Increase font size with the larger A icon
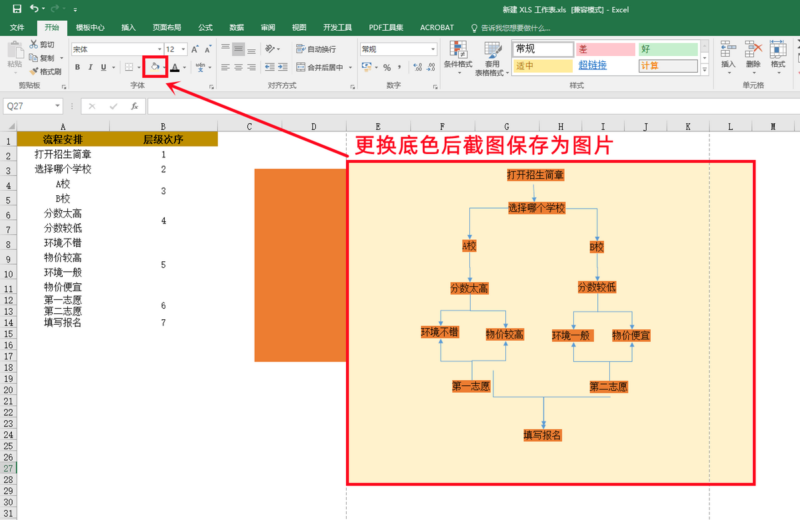This screenshot has height=520, width=800. (195, 49)
